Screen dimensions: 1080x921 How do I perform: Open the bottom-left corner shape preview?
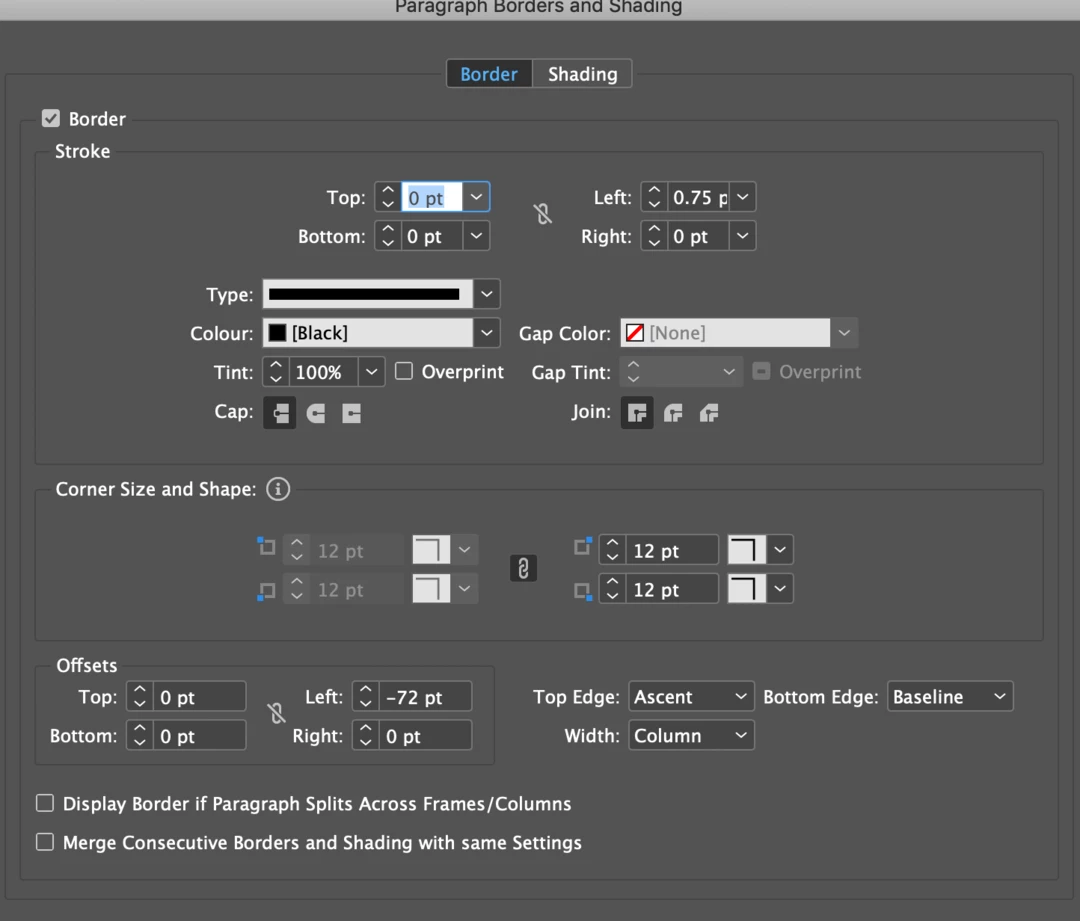click(431, 589)
